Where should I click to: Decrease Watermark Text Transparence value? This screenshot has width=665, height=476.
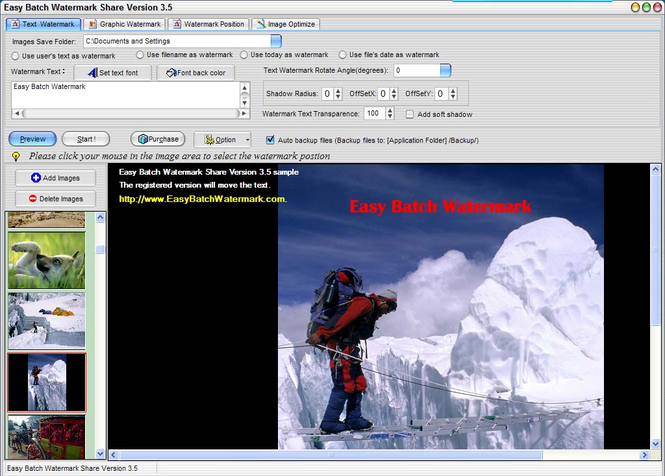(390, 116)
